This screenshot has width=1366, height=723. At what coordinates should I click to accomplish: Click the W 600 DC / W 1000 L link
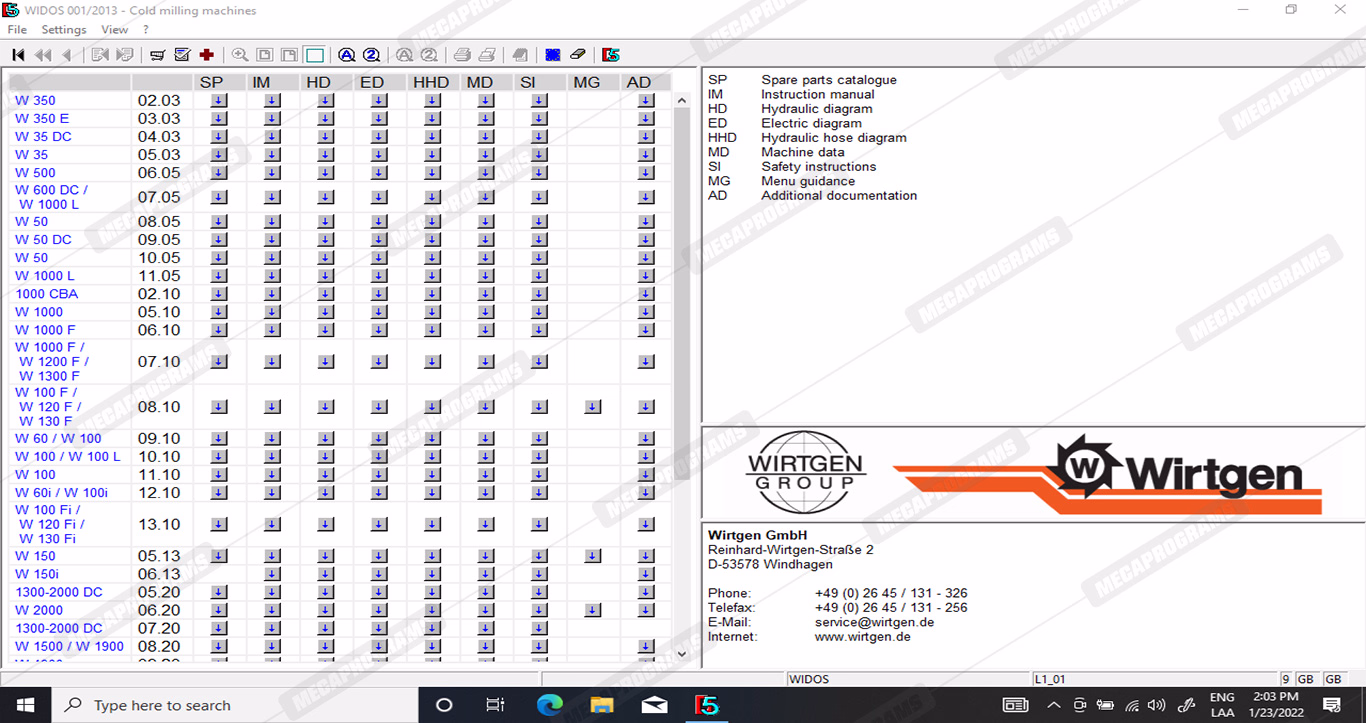click(x=51, y=197)
